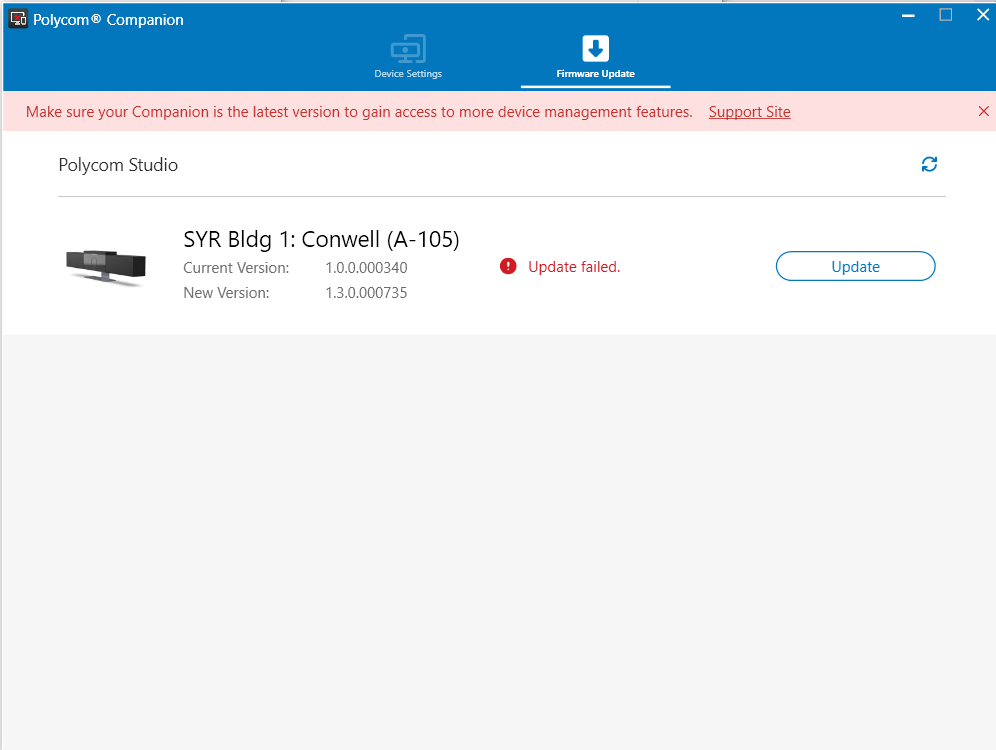Image resolution: width=996 pixels, height=750 pixels.
Task: Open the Device Settings tab
Action: (408, 58)
